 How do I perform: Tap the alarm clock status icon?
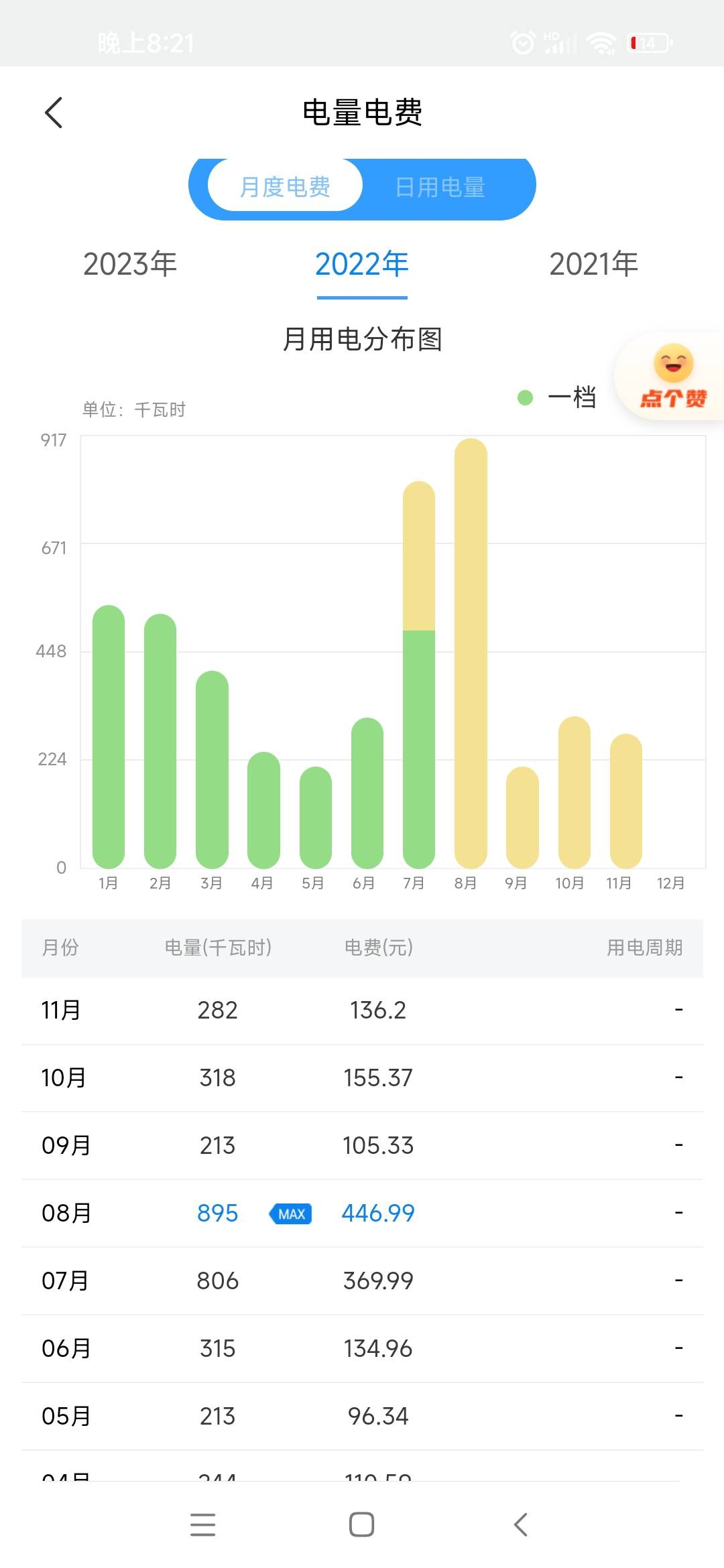523,43
